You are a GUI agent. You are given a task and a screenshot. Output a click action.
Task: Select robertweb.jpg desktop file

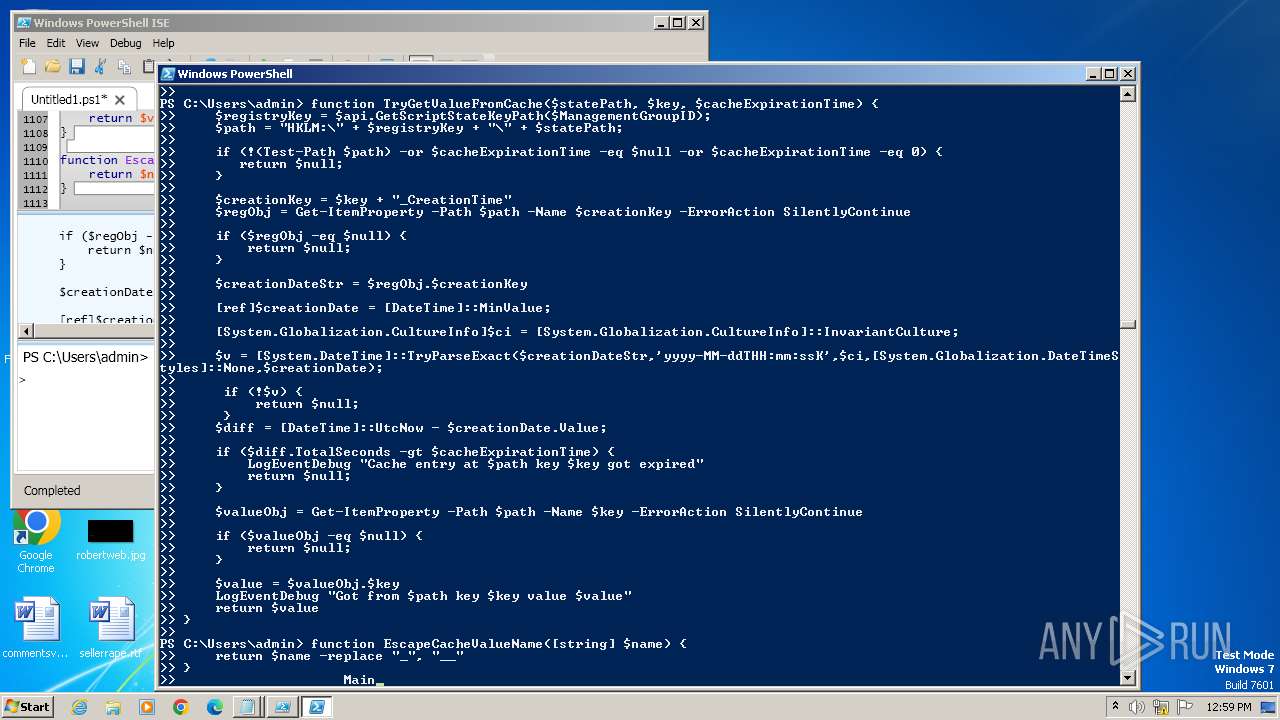click(110, 540)
